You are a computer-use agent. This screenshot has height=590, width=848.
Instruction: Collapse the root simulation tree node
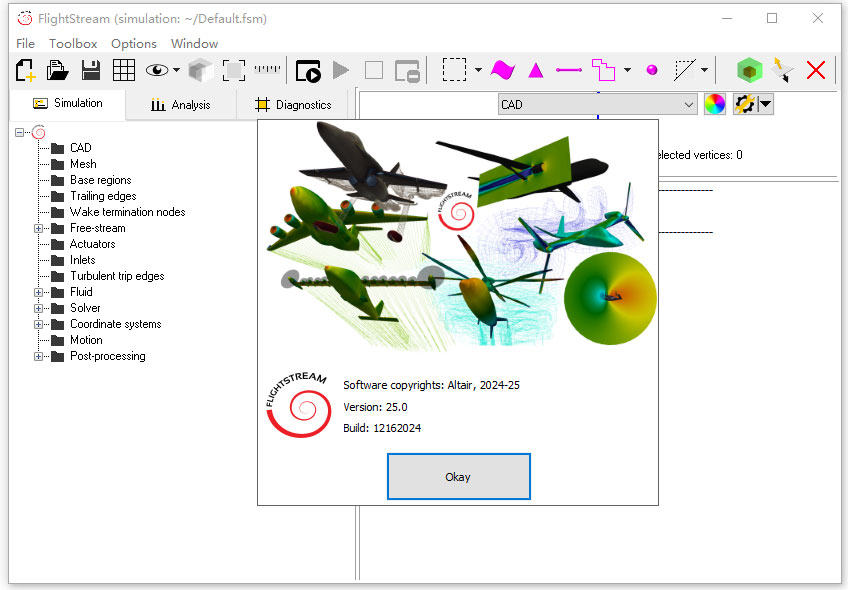pos(19,132)
